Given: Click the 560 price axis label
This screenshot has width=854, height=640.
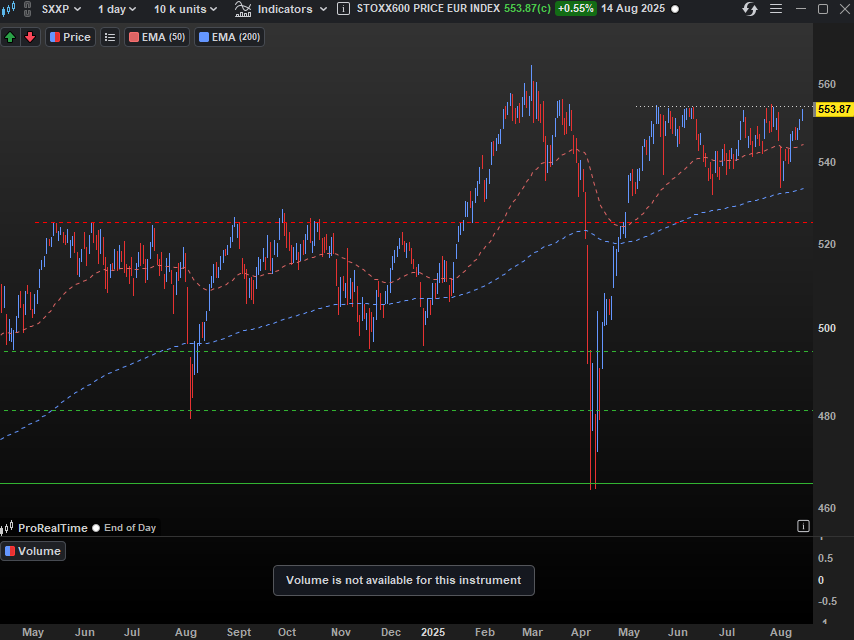Looking at the screenshot, I should 826,84.
